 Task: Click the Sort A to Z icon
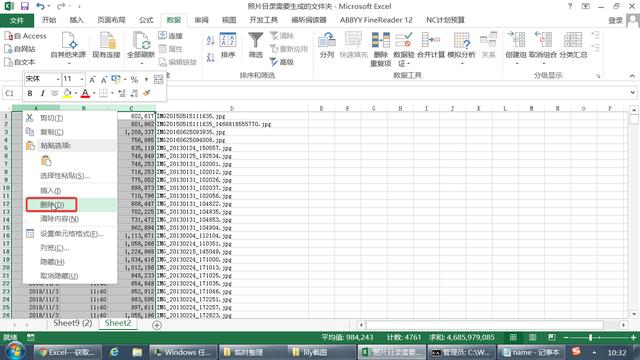[211, 40]
